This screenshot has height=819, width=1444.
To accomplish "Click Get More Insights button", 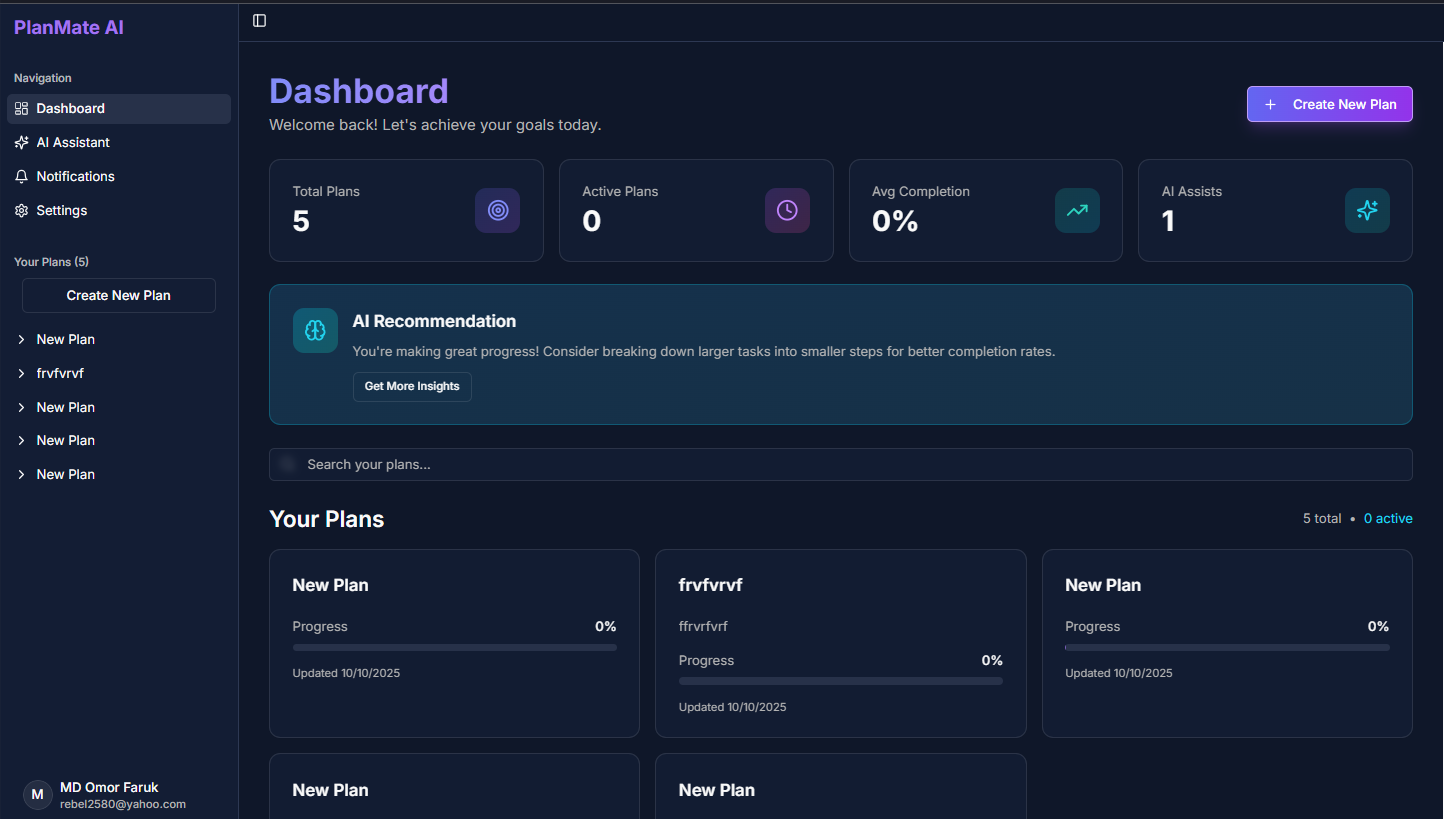I will [412, 386].
